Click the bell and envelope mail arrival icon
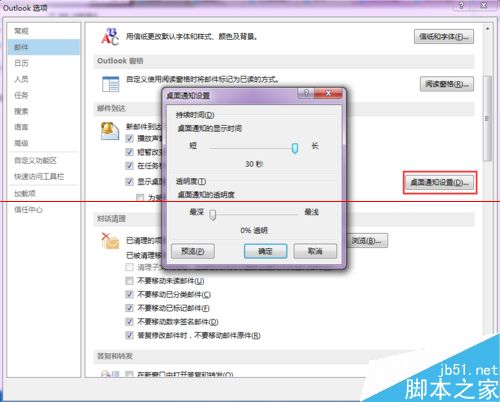The width and height of the screenshot is (500, 402). coord(110,131)
